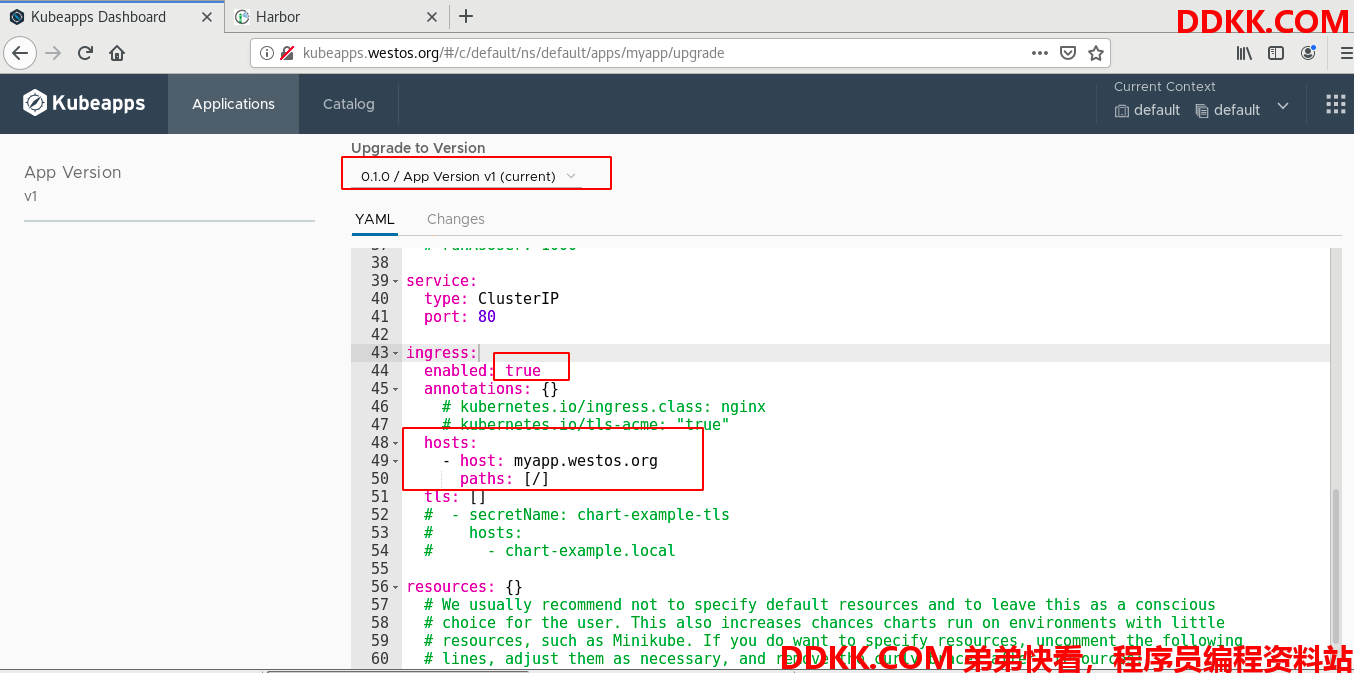Show site information icon in address bar
This screenshot has width=1354, height=673.
[x=267, y=53]
